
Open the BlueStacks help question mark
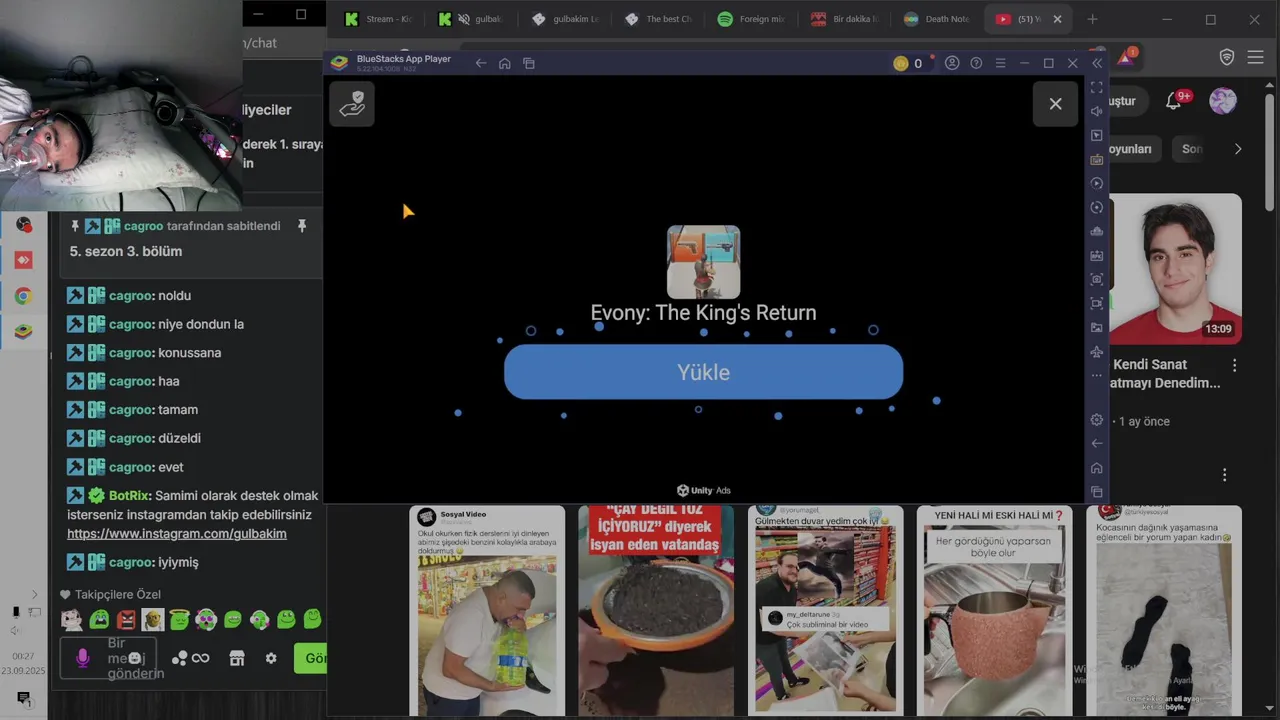pyautogui.click(x=976, y=63)
